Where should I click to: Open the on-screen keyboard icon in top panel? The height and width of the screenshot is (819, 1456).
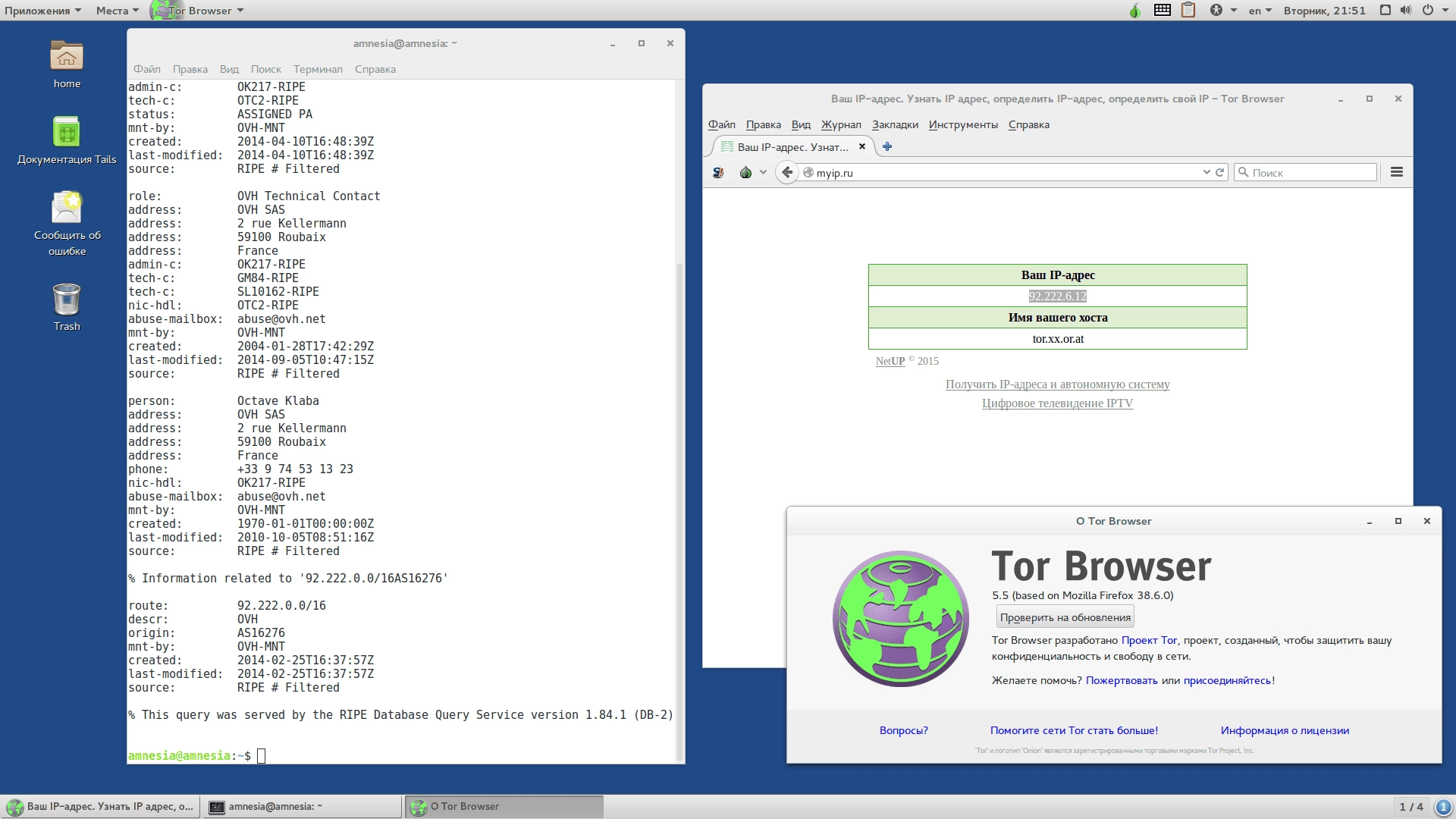tap(1162, 10)
